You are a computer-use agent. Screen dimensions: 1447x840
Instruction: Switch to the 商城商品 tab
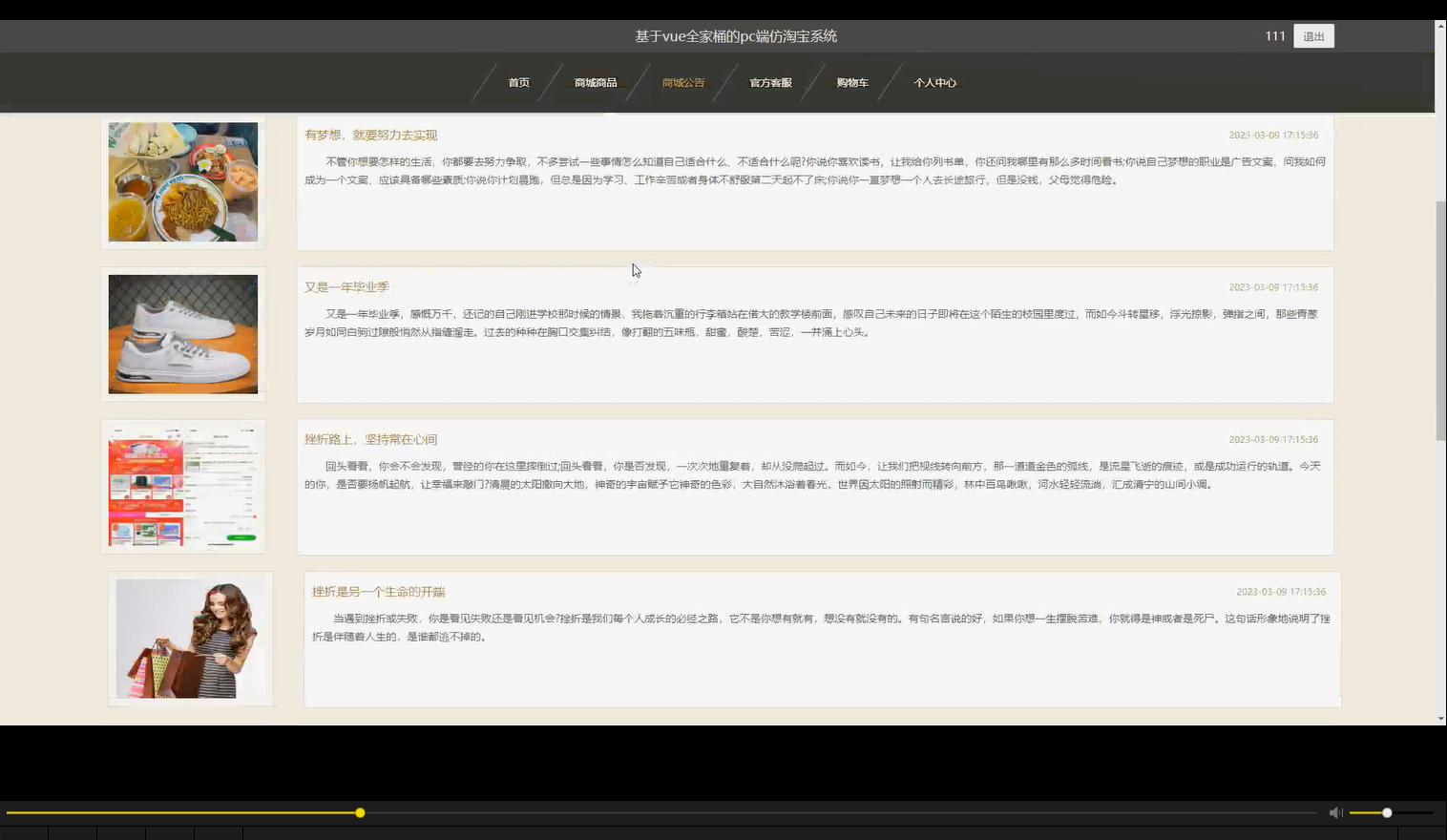coord(595,83)
